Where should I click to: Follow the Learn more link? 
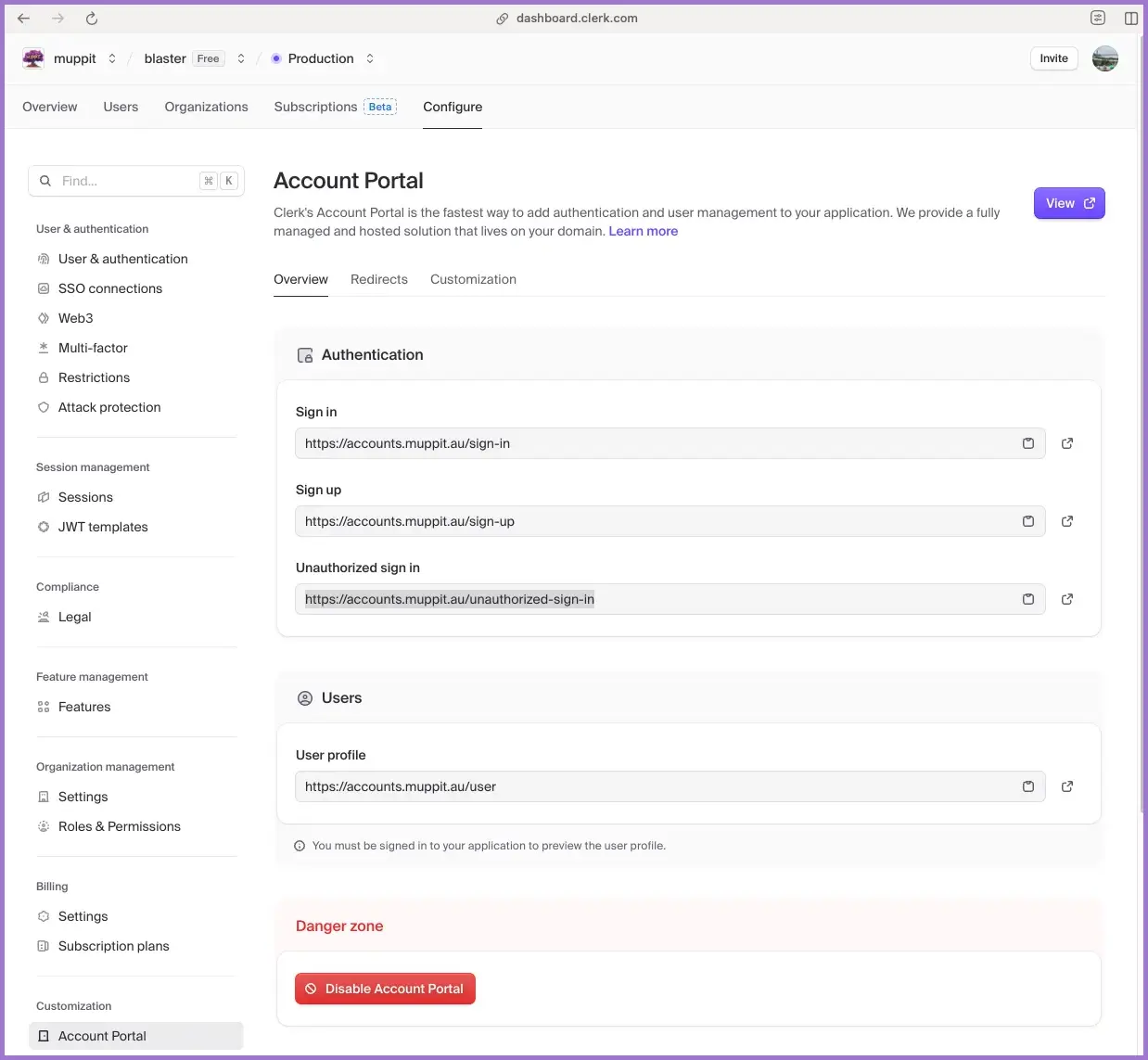[643, 231]
